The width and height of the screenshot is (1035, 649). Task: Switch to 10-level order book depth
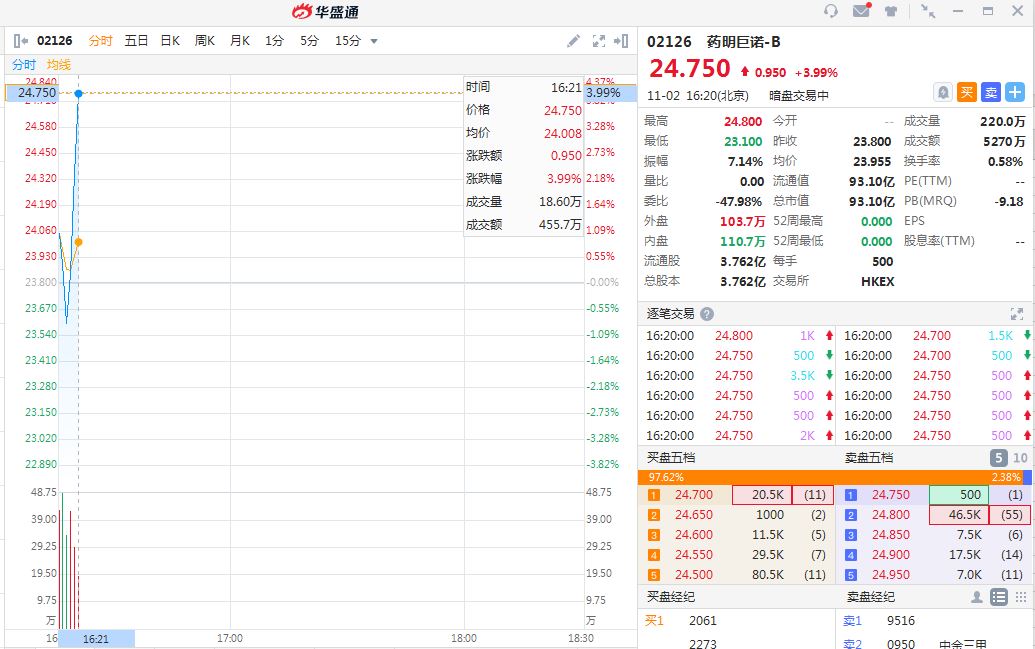pos(1020,457)
